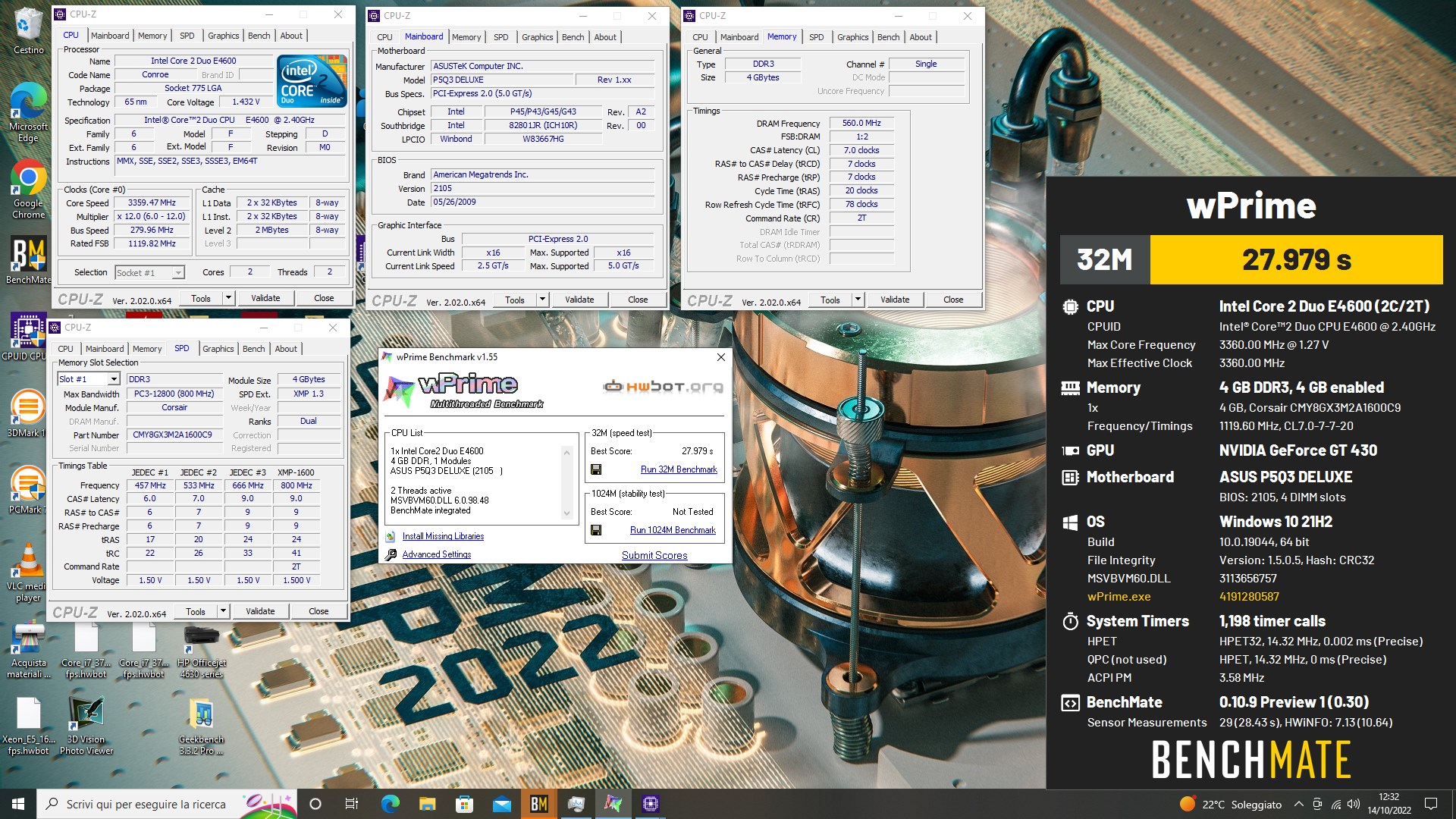Open 3DMark desktop shortcut

[27, 413]
